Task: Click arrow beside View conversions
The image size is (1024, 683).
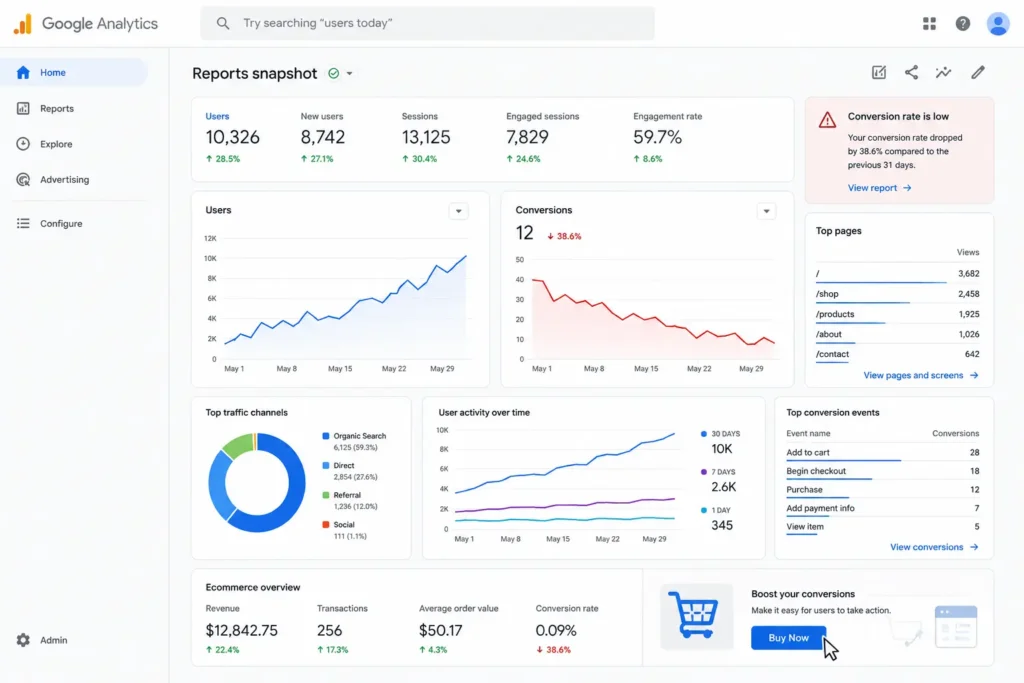Action: tap(974, 547)
